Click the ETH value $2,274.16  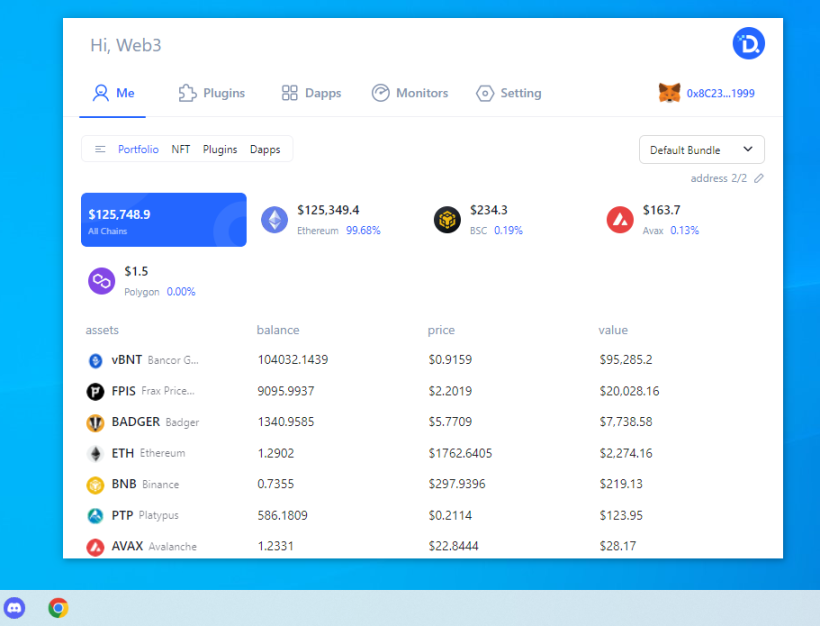coord(626,453)
